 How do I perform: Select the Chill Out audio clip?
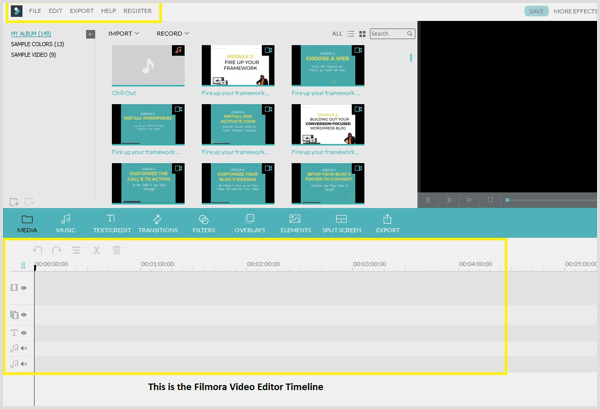point(148,66)
